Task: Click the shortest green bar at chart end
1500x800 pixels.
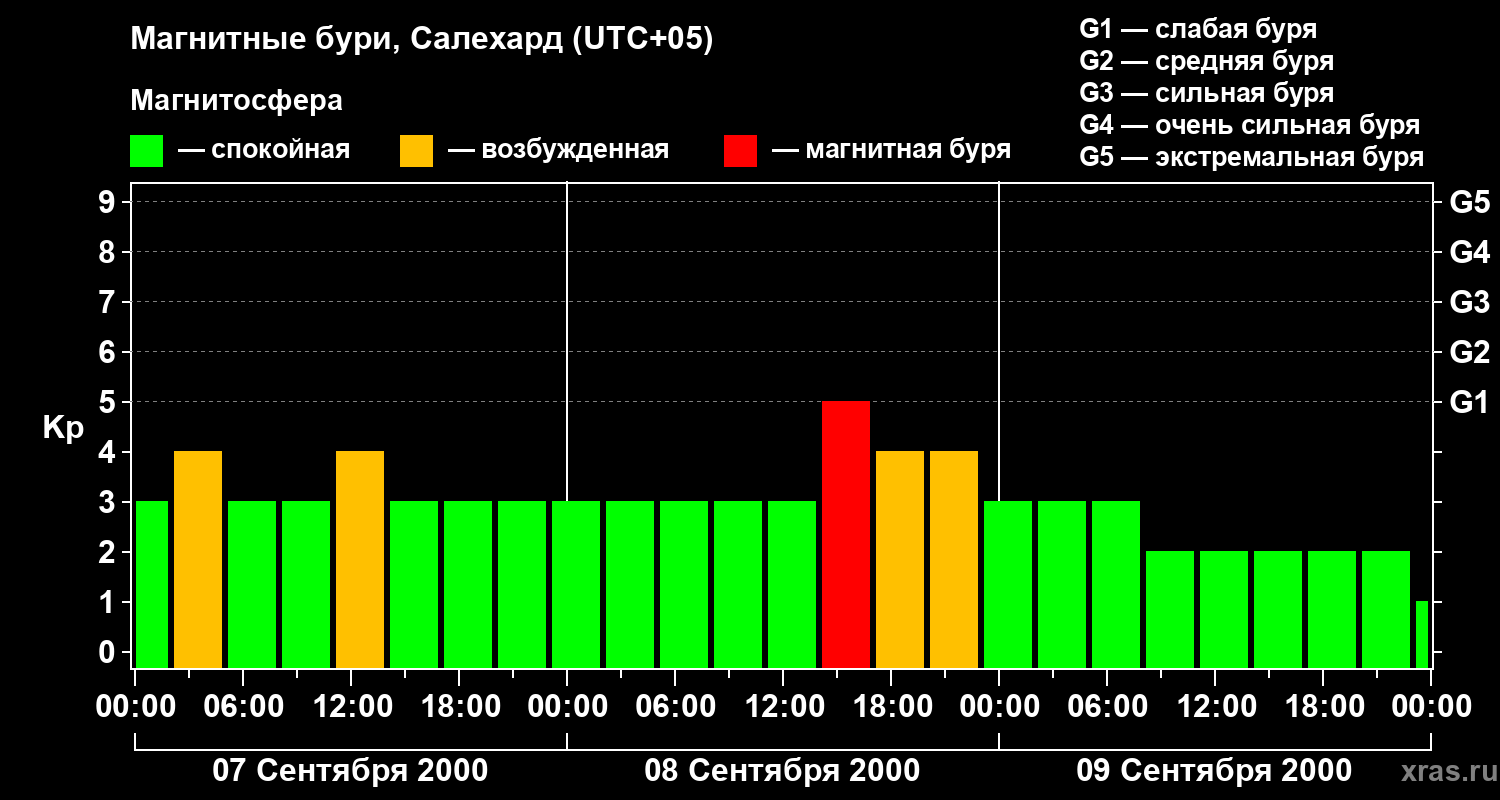Action: (x=1422, y=635)
